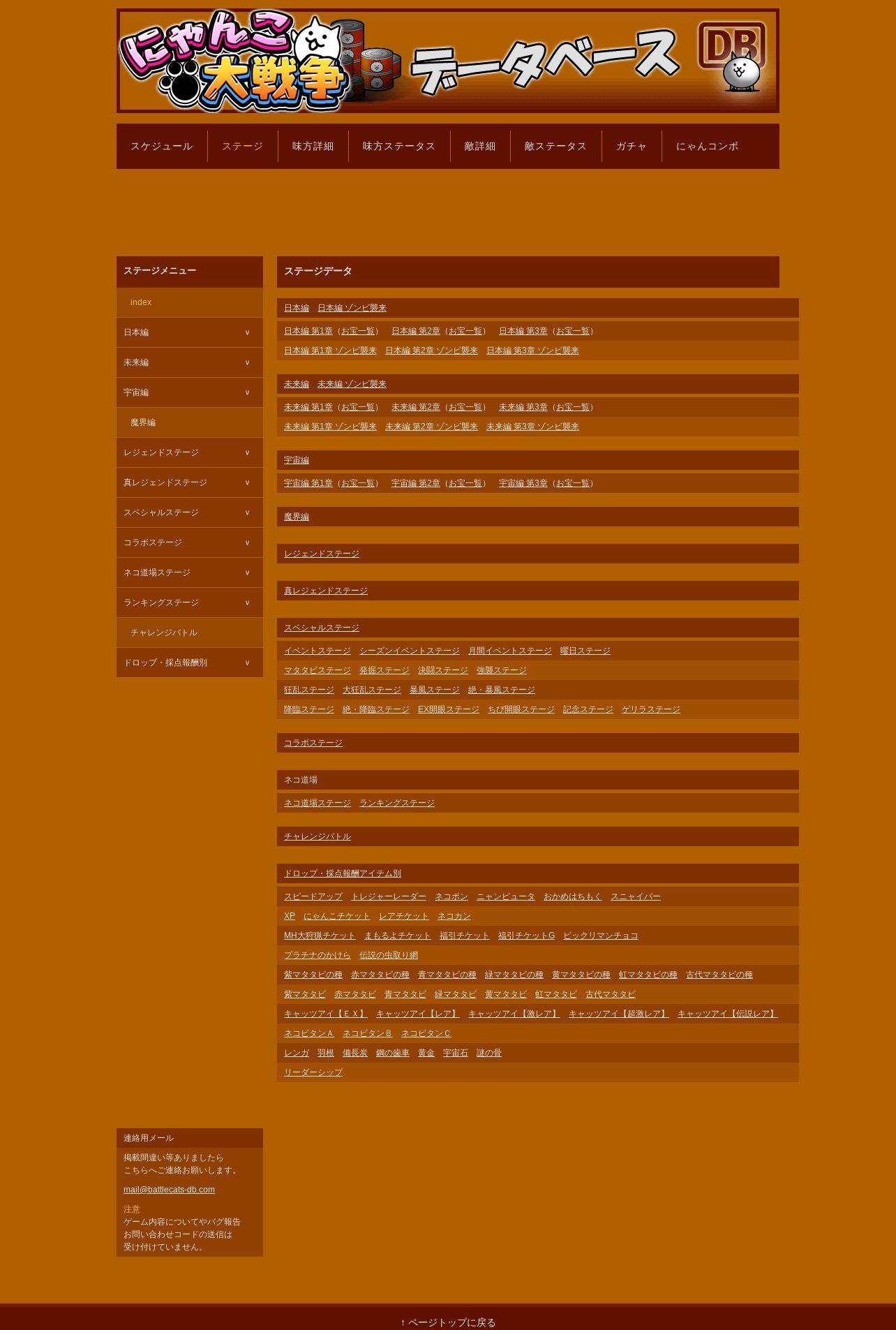Open ネコカン item link

point(454,916)
